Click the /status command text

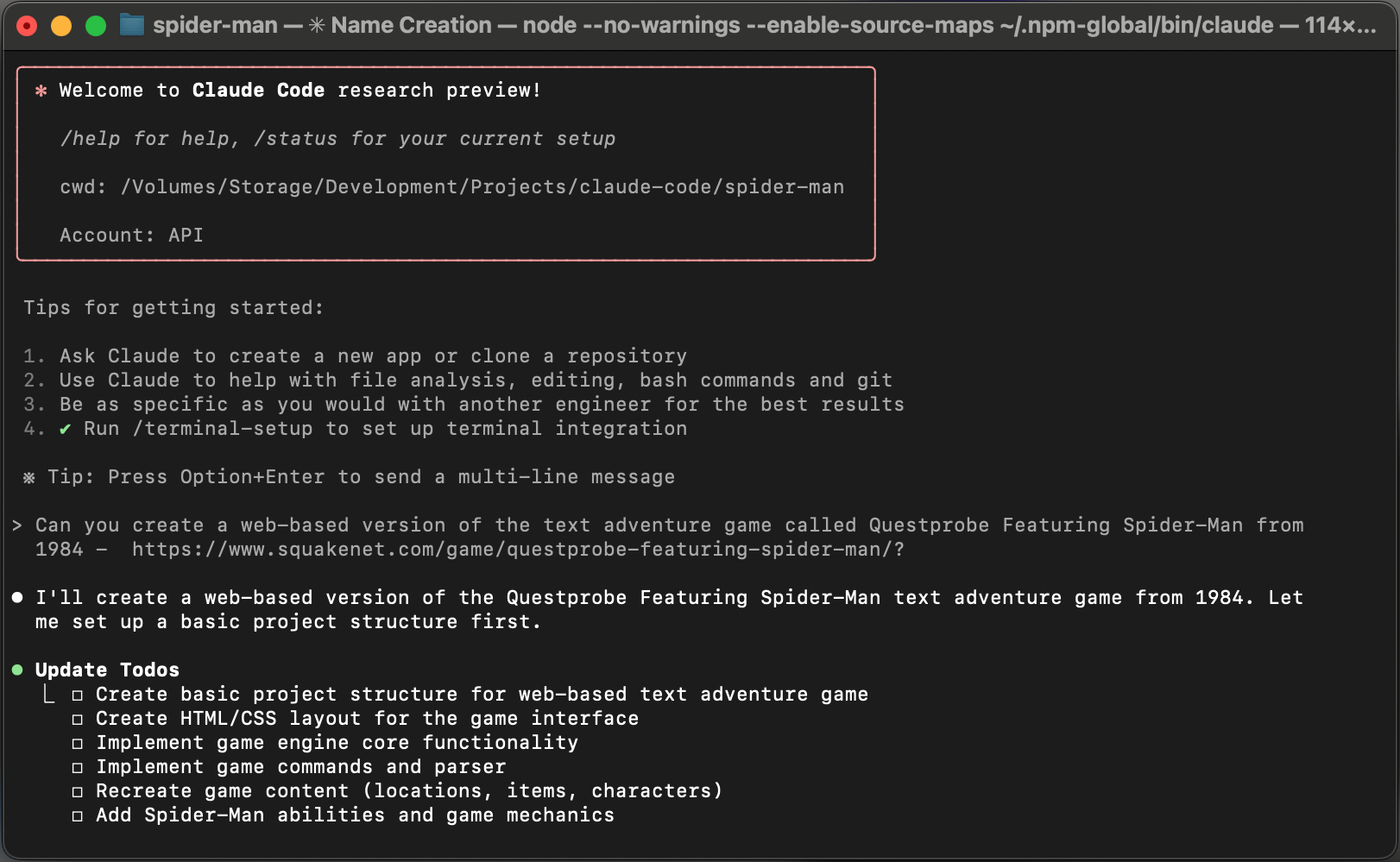[295, 139]
